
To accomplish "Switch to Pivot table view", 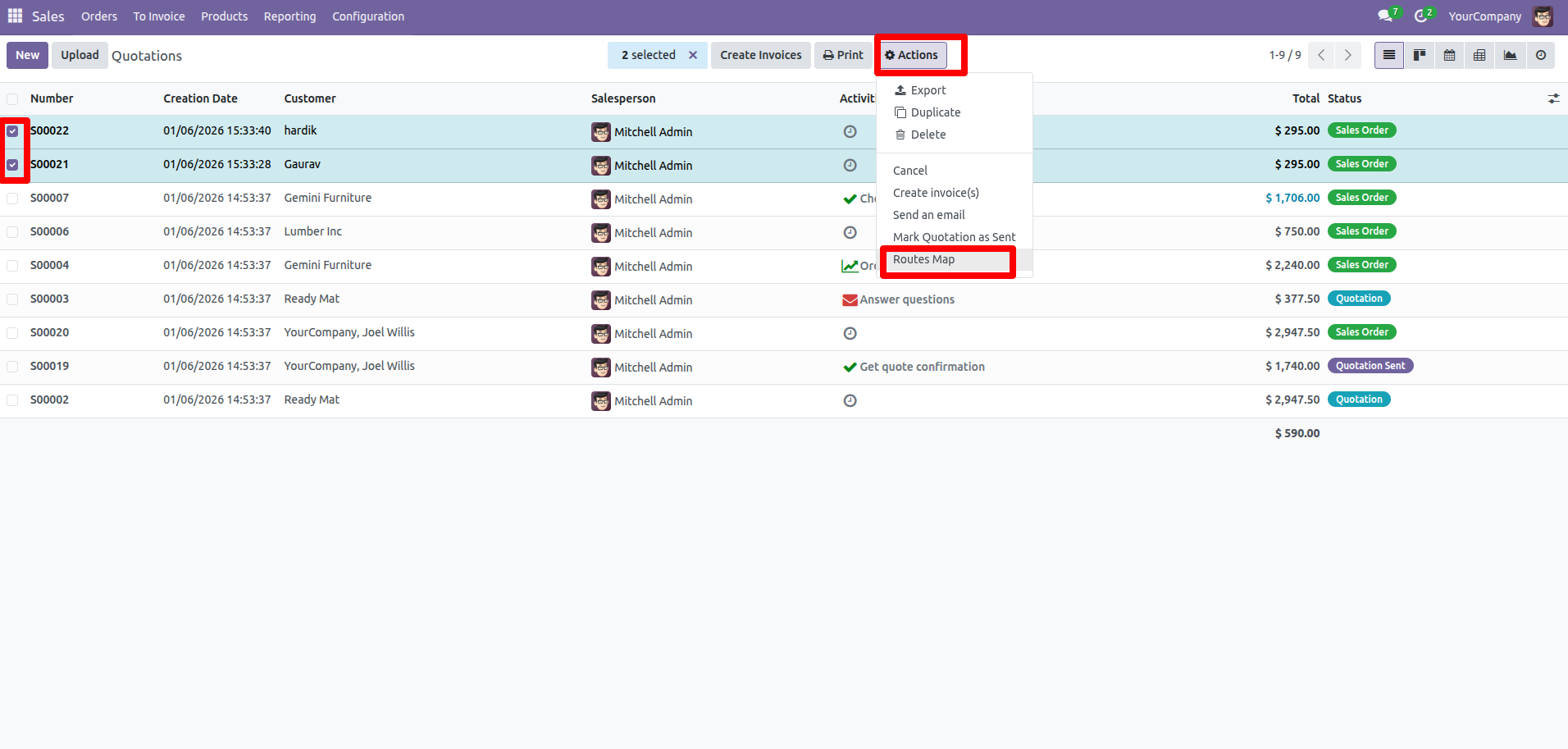I will (x=1479, y=55).
